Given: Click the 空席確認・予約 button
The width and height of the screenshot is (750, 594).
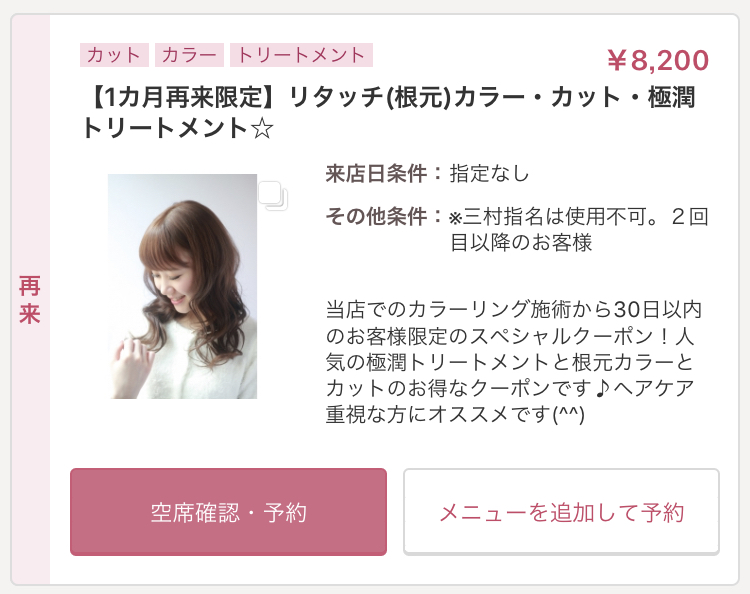Looking at the screenshot, I should (x=228, y=512).
